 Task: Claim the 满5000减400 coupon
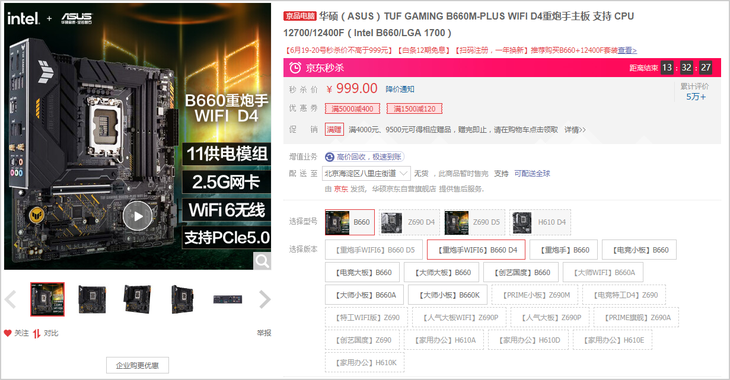point(352,109)
